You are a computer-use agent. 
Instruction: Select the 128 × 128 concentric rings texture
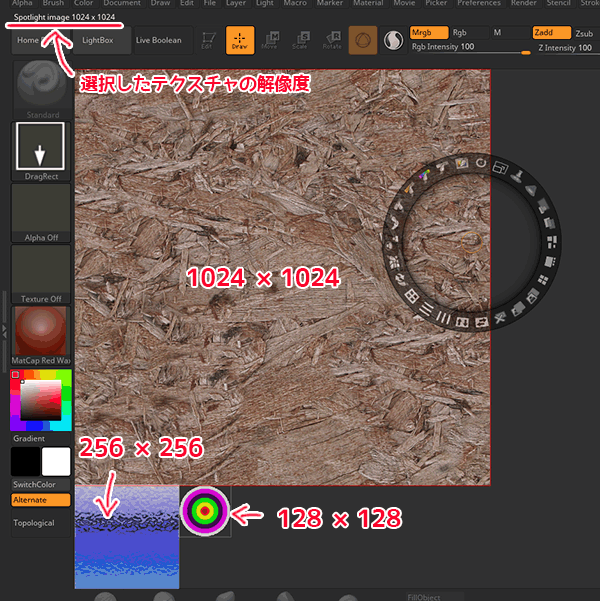coord(204,511)
